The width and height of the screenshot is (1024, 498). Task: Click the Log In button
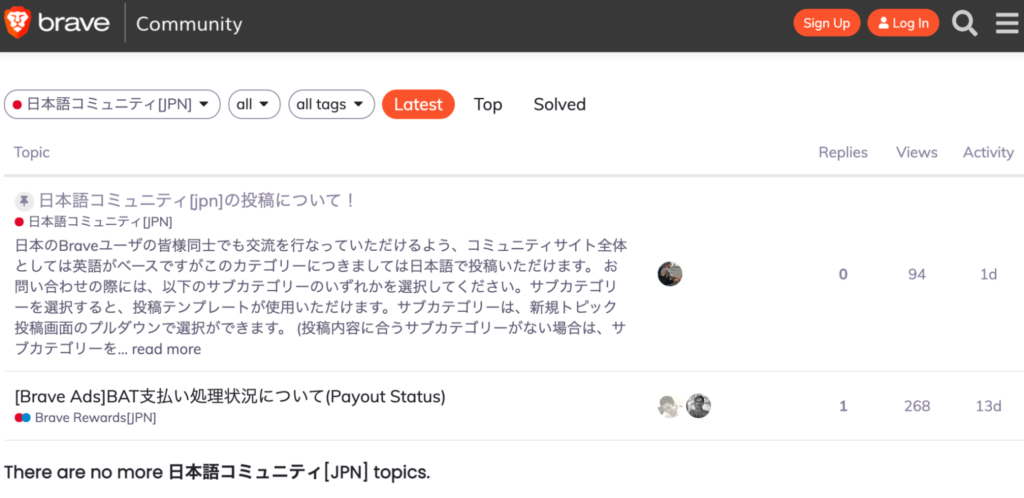tap(903, 23)
